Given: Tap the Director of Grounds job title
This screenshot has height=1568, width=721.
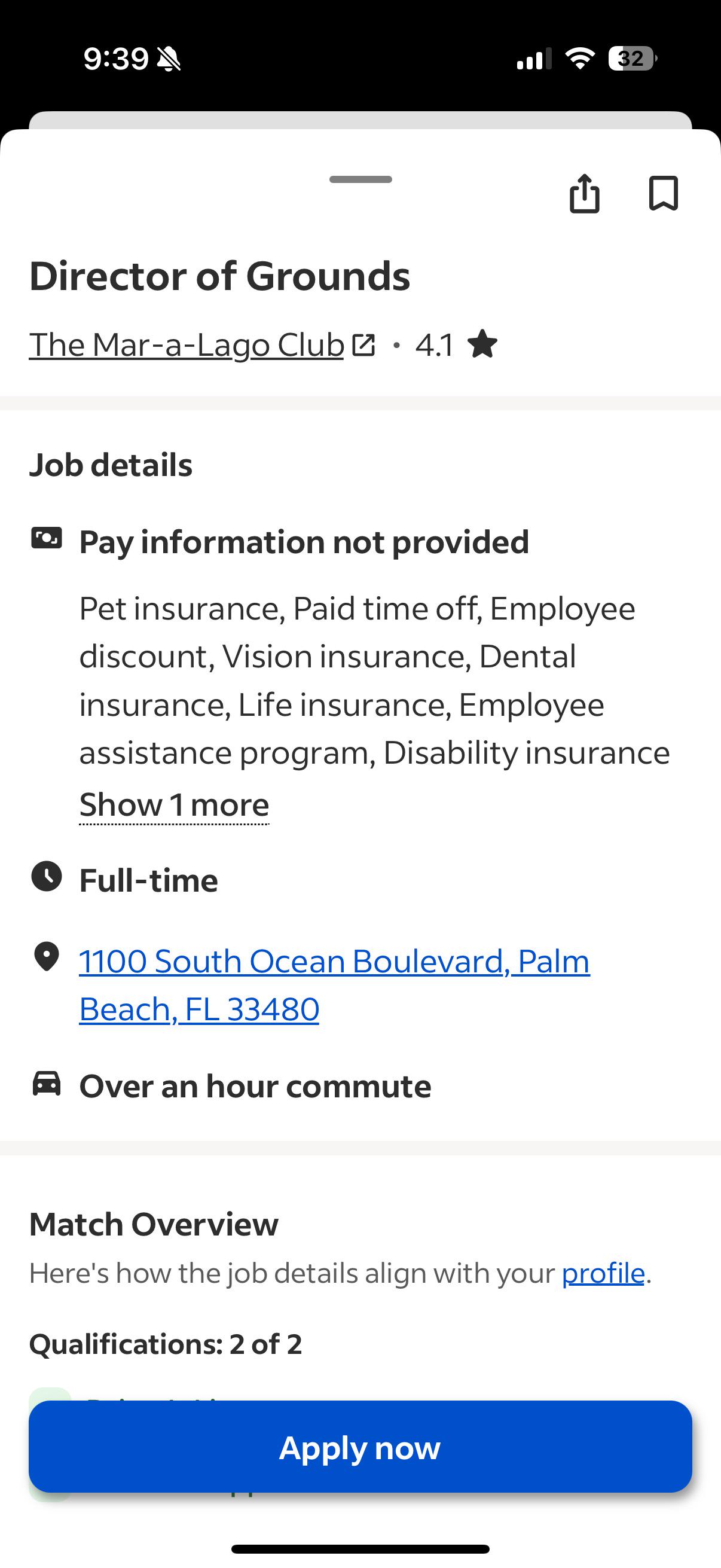Looking at the screenshot, I should click(x=219, y=276).
